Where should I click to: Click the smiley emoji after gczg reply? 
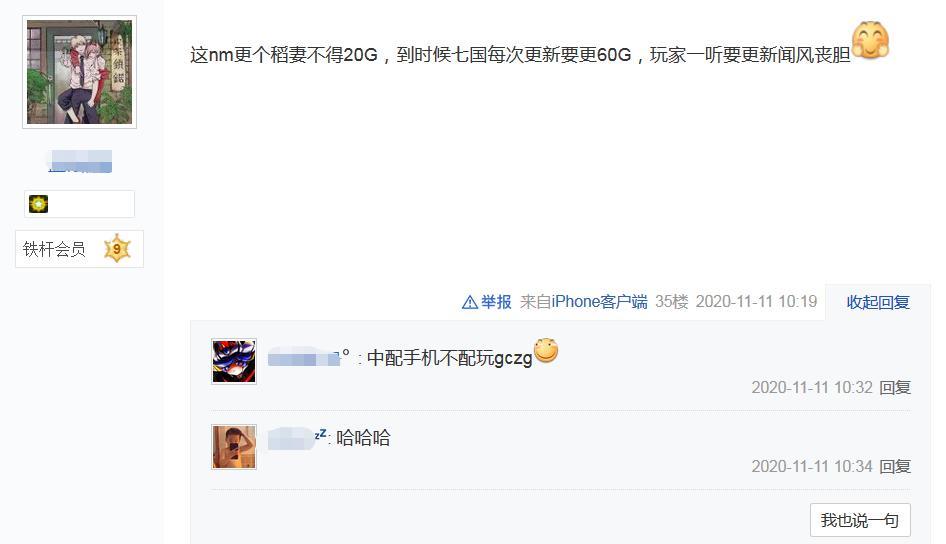(x=546, y=350)
